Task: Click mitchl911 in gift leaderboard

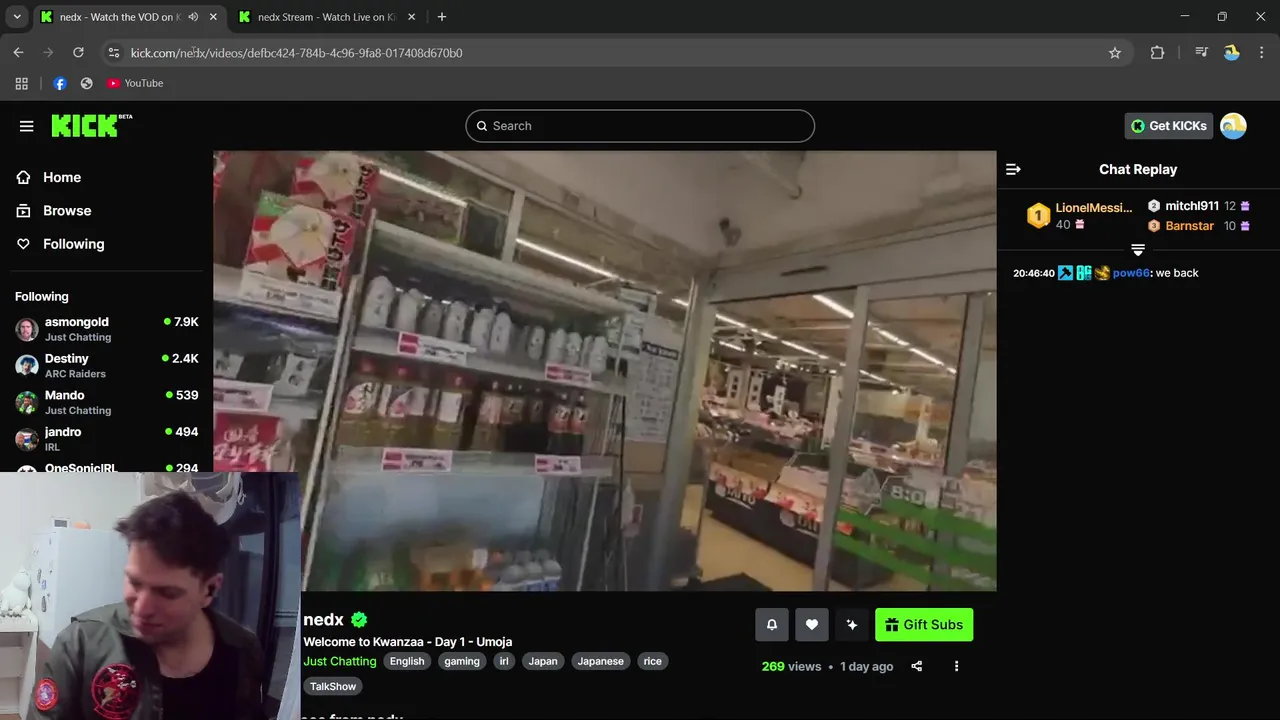Action: [x=1192, y=206]
